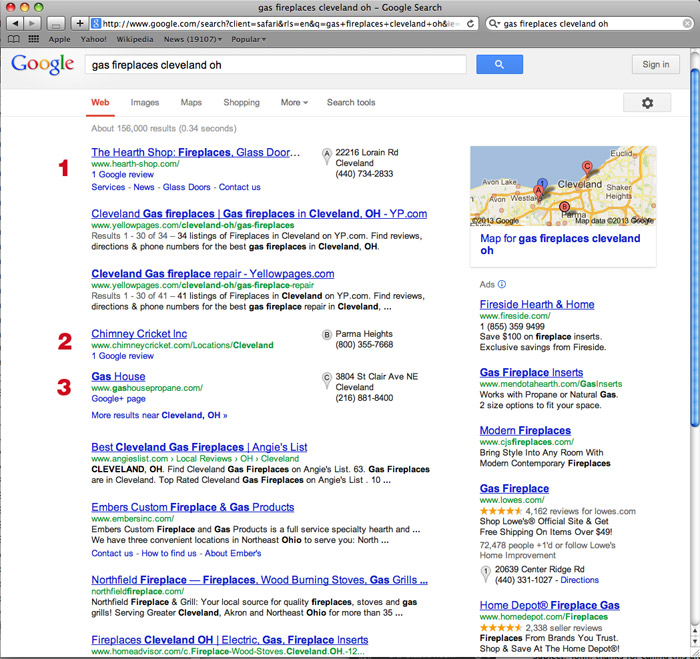The width and height of the screenshot is (700, 659).
Task: Click the Google search query input field
Action: (x=275, y=65)
